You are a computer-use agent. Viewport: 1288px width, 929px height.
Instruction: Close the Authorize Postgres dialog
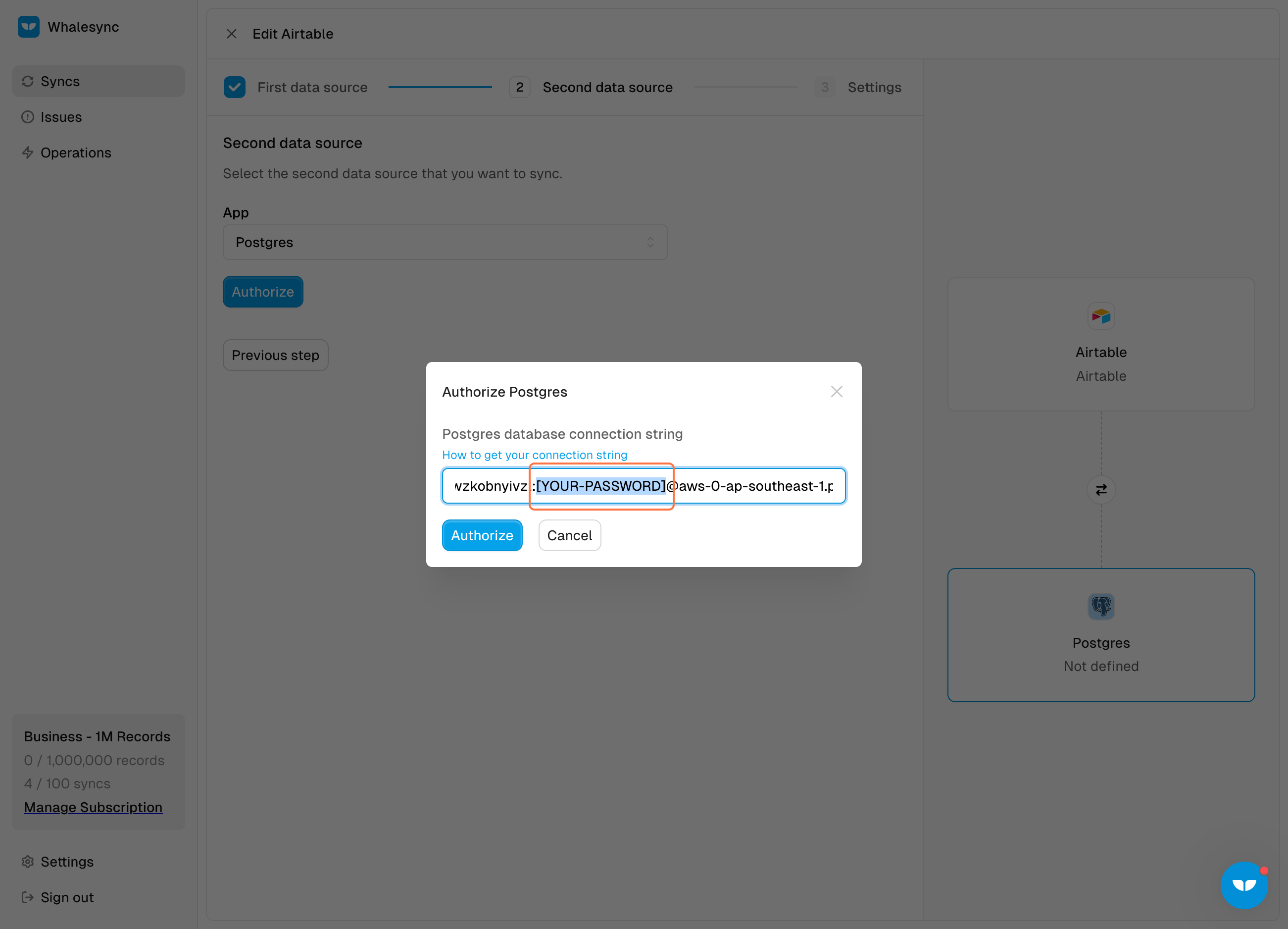pos(837,392)
